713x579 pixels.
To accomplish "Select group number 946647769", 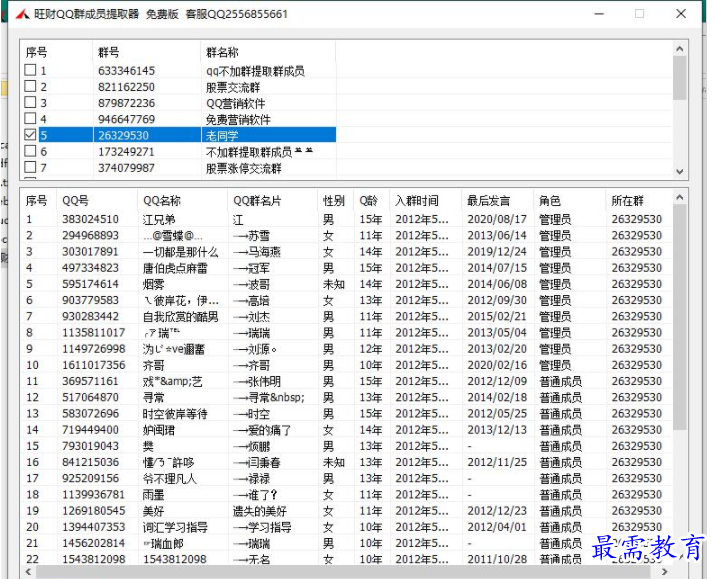I will 126,119.
